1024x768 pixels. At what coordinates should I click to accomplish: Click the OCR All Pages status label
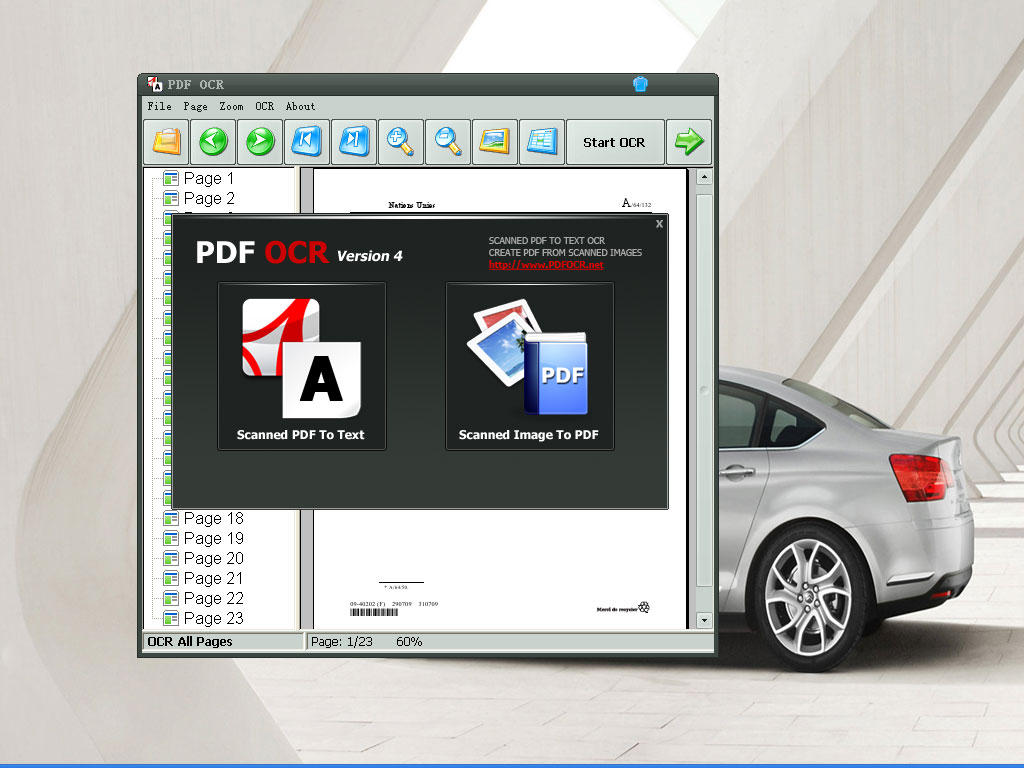coord(190,641)
